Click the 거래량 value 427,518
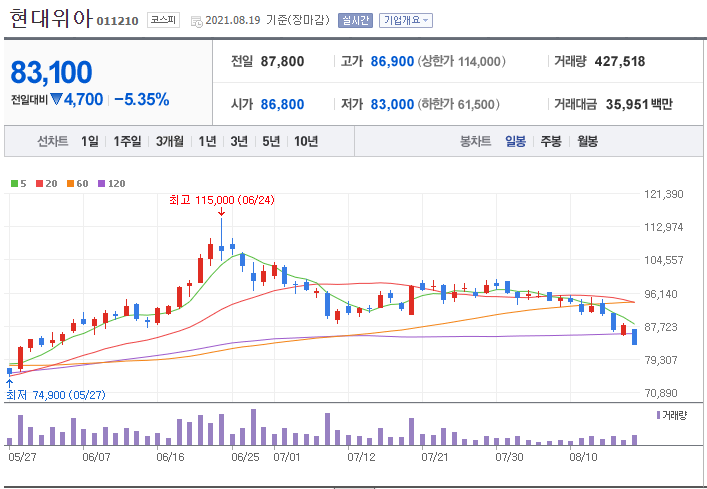This screenshot has width=707, height=489. [x=620, y=61]
